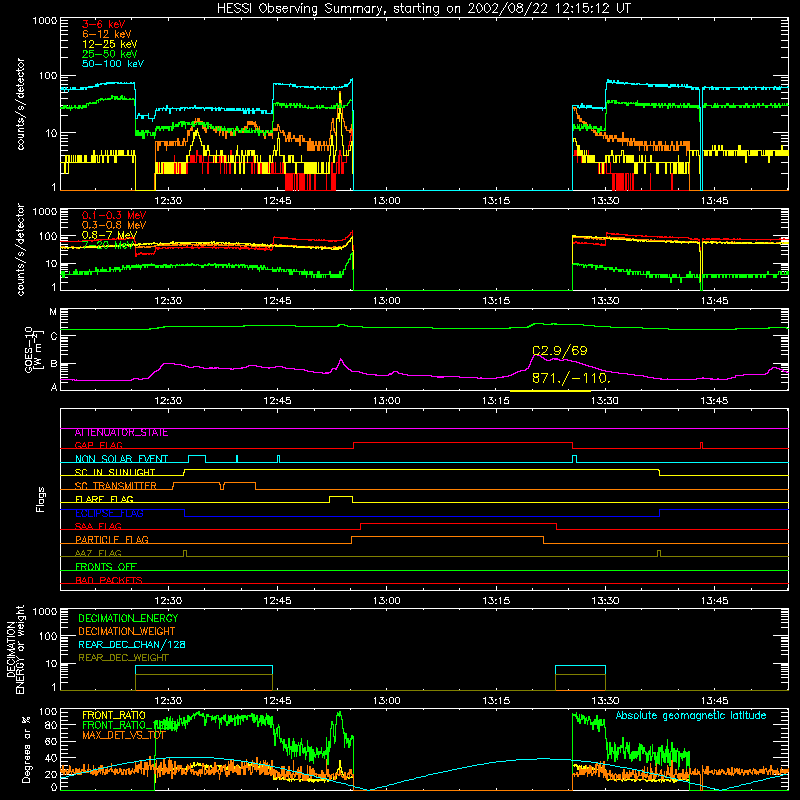The height and width of the screenshot is (800, 800).
Task: Select the 6-12 keV legend label
Action: coord(107,34)
